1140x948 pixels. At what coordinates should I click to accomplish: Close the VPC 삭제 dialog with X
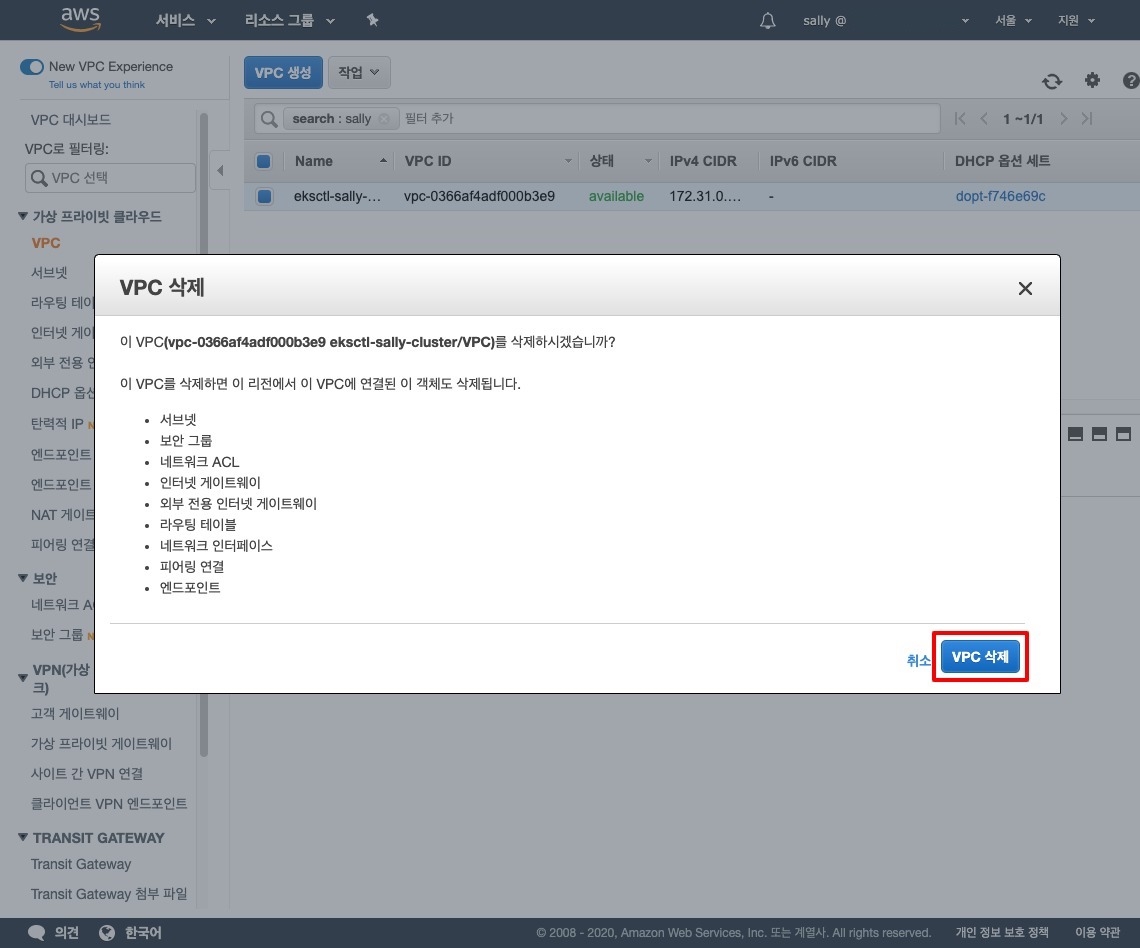click(x=1024, y=288)
